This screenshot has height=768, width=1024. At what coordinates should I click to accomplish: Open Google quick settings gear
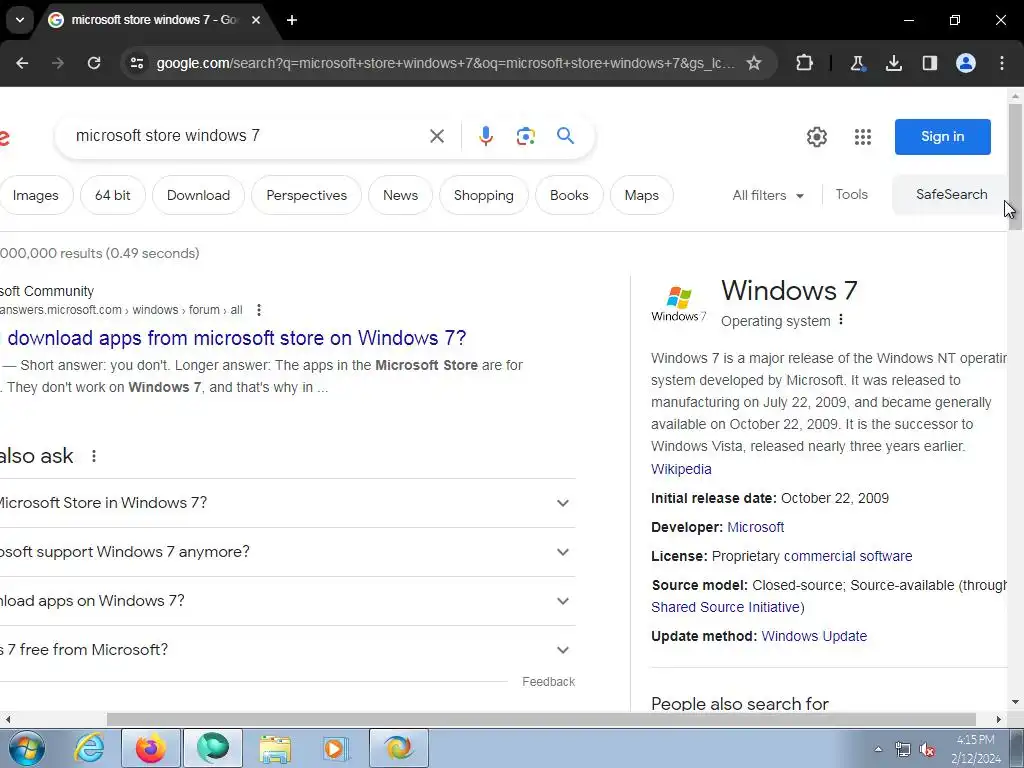pyautogui.click(x=816, y=136)
